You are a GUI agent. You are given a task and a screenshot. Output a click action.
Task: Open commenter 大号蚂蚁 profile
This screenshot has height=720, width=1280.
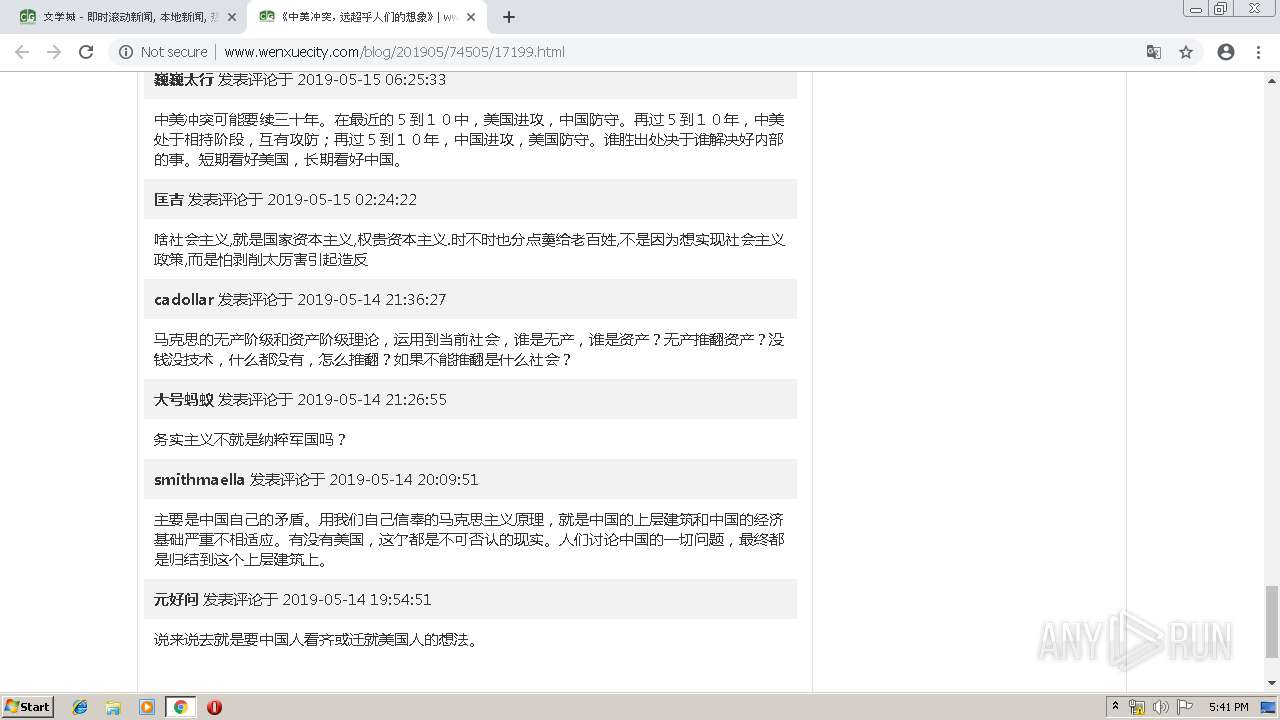click(x=184, y=399)
